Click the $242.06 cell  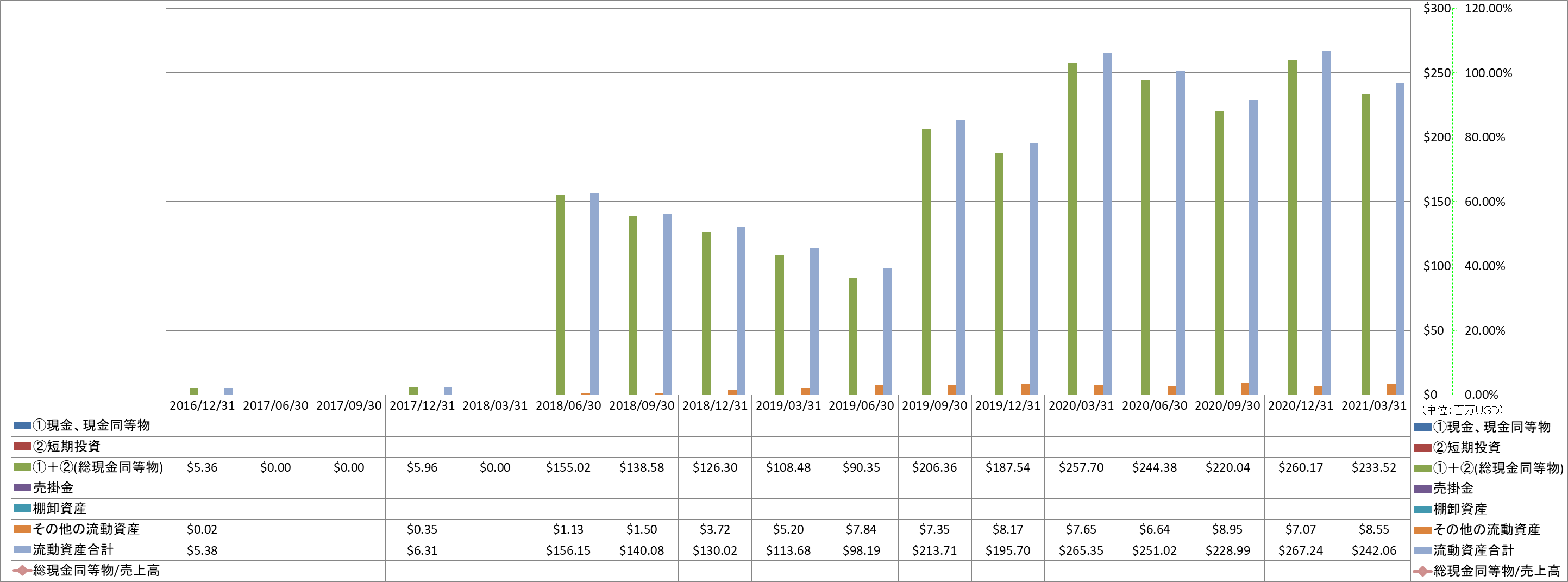1374,550
